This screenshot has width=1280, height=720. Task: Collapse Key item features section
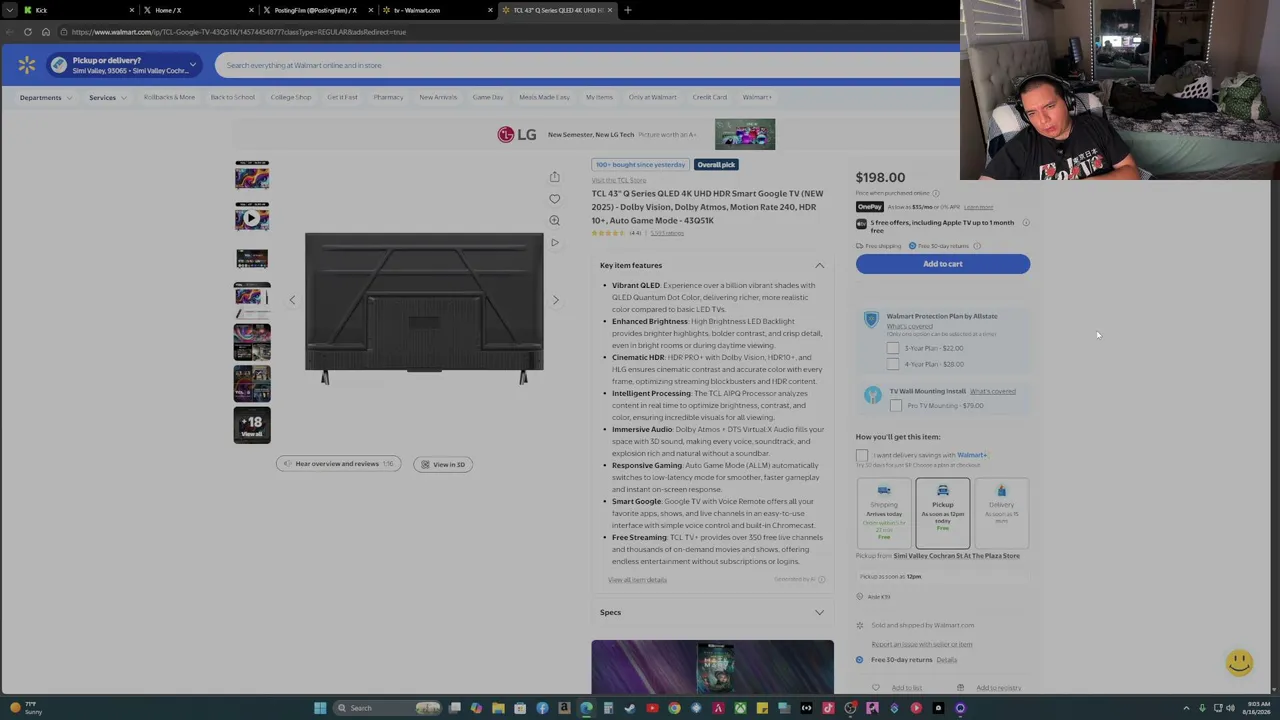pos(819,265)
